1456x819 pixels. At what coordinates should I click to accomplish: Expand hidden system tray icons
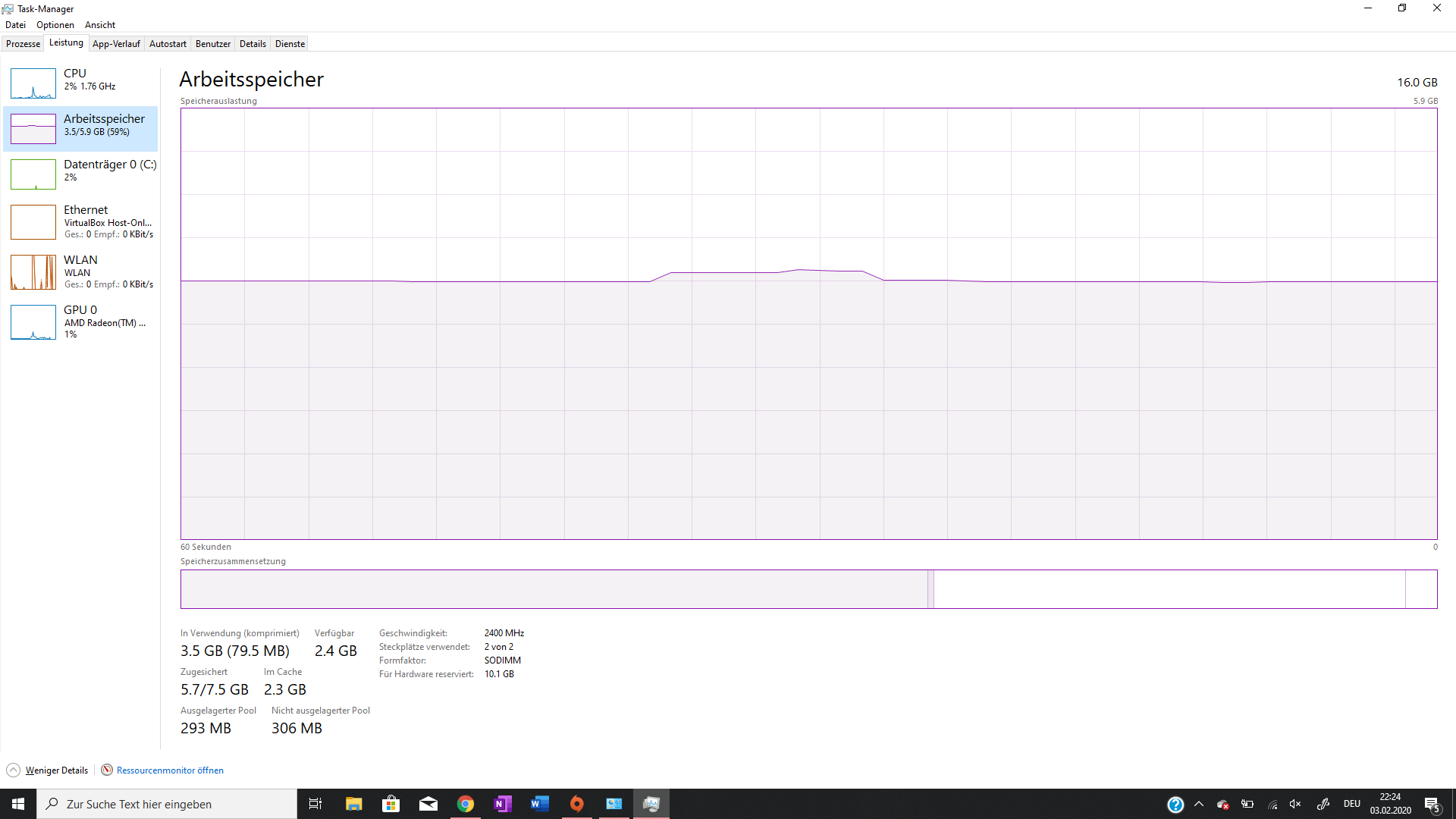coord(1199,805)
